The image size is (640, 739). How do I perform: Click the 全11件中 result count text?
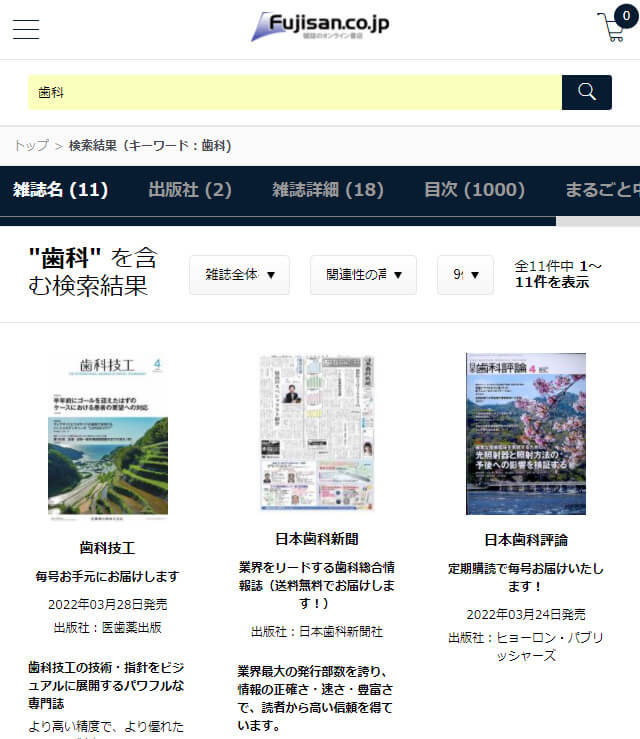(x=558, y=274)
